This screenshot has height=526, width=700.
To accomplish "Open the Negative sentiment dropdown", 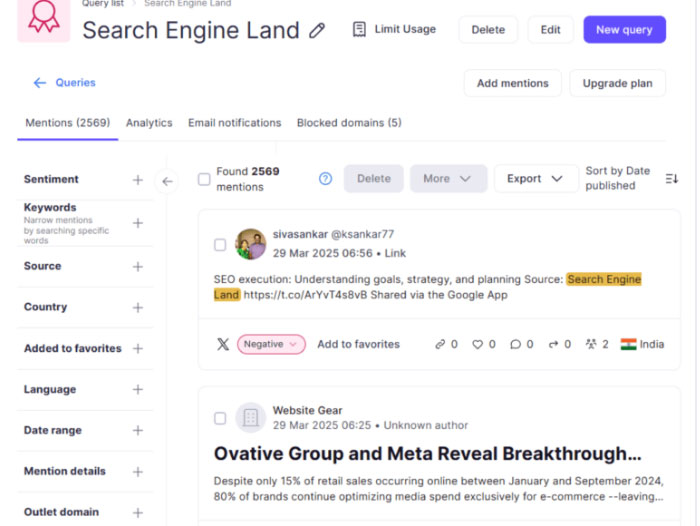I will coord(271,344).
